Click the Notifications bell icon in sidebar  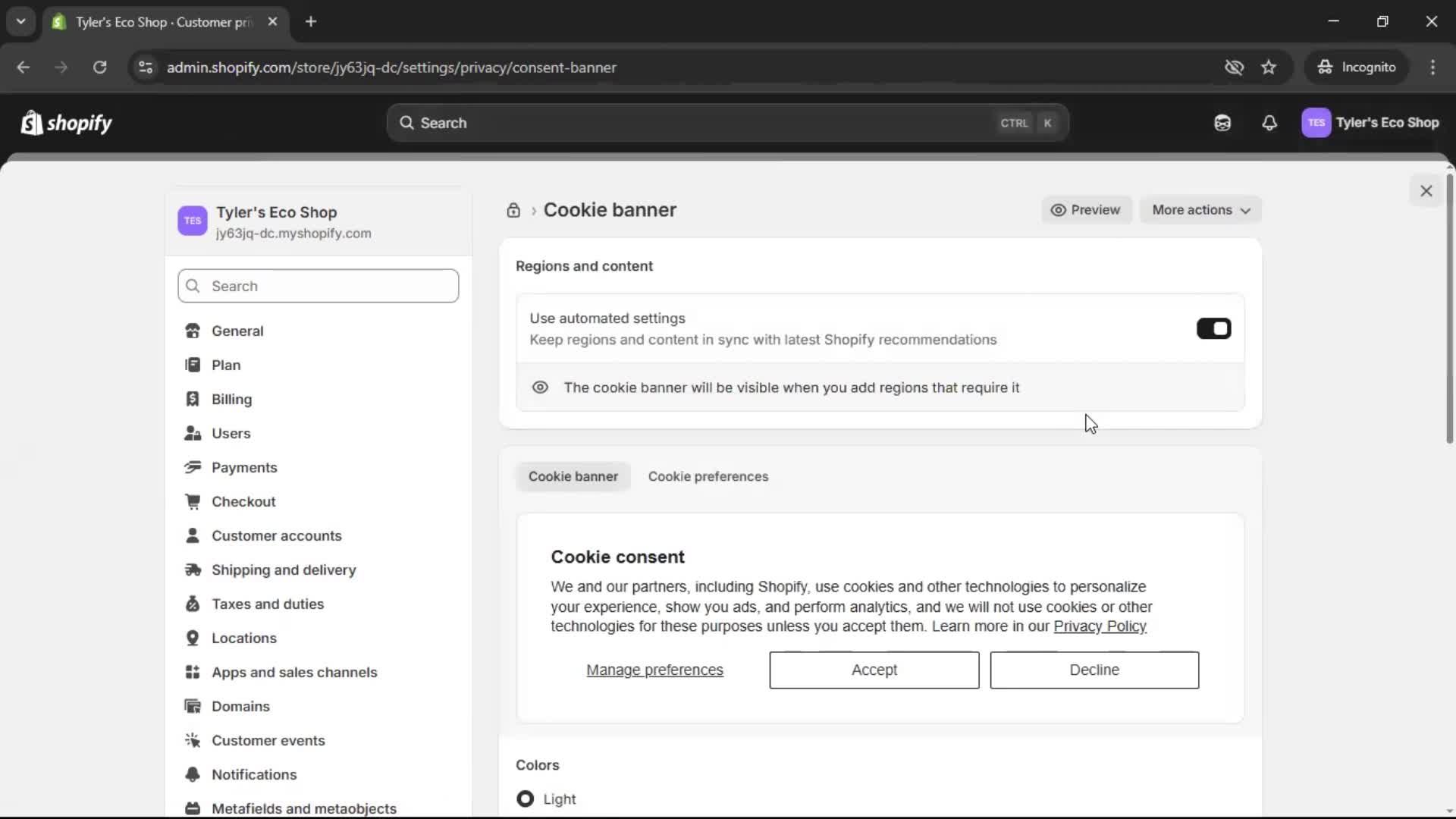[193, 775]
